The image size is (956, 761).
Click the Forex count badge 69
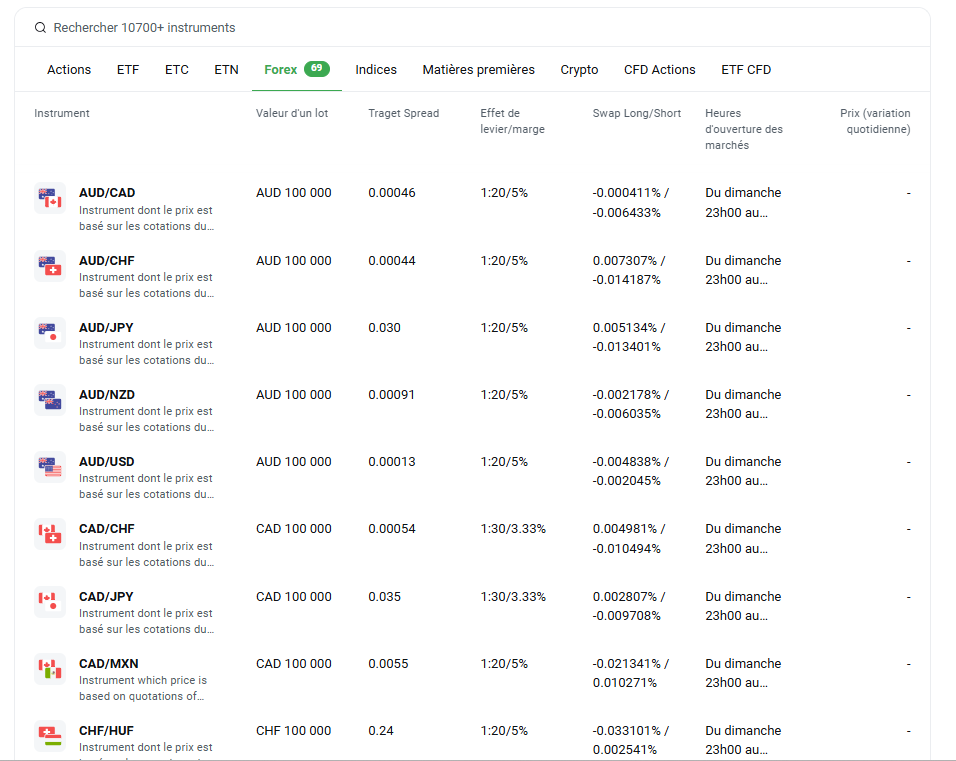(316, 69)
